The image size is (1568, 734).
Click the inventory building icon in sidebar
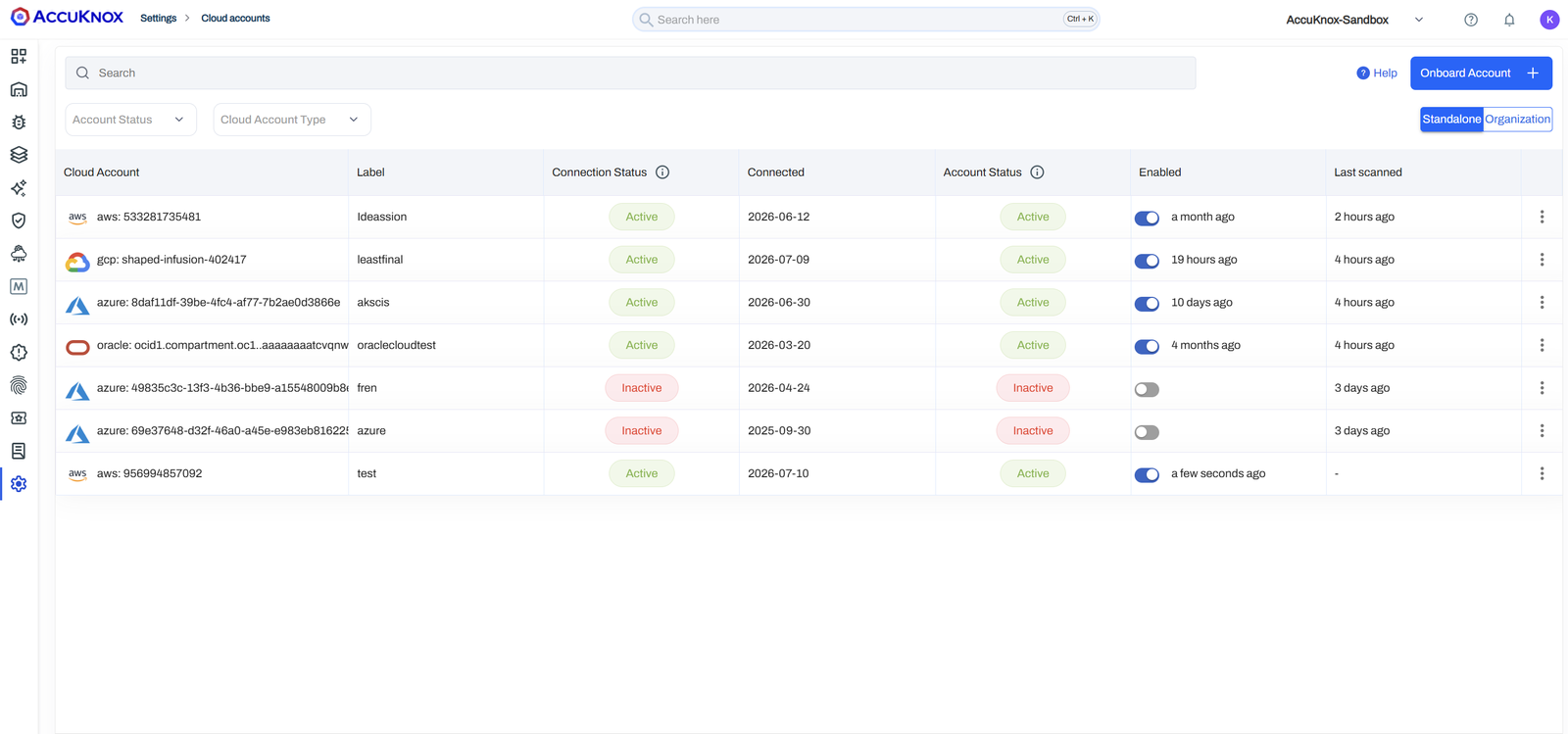tap(19, 89)
